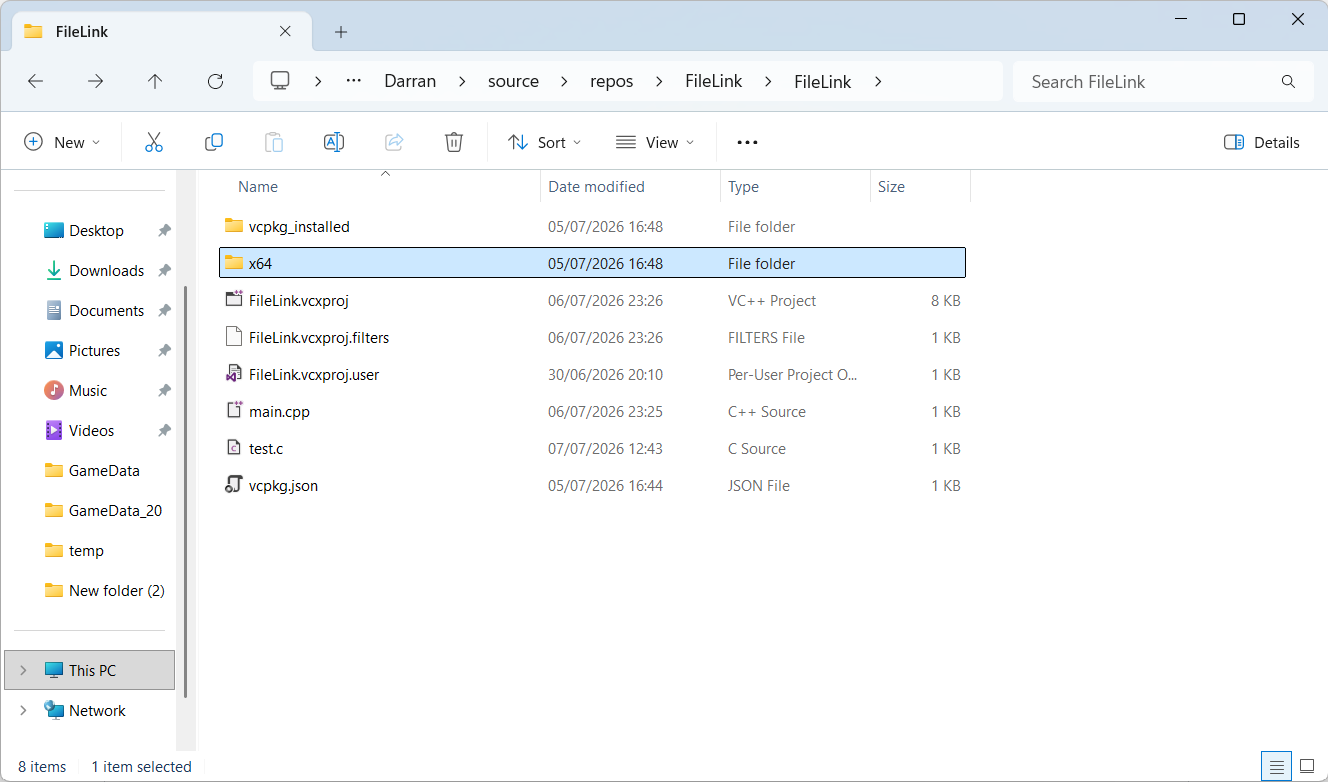
Task: Select the x64 folder icon
Action: tap(234, 263)
